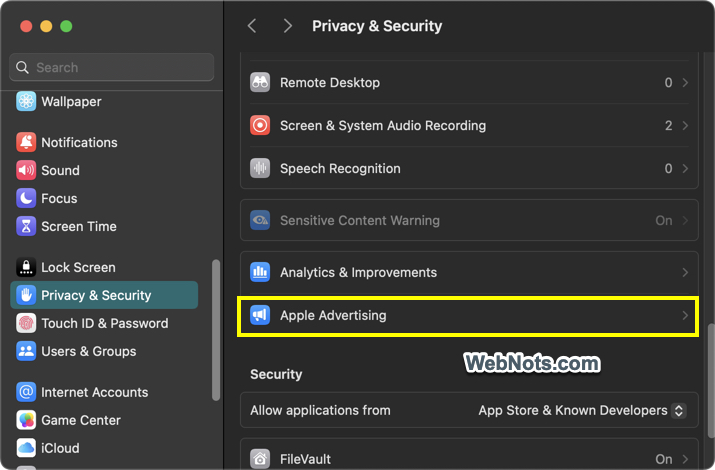Click the Sound speaker icon
Viewport: 715px width, 470px height.
(26, 170)
